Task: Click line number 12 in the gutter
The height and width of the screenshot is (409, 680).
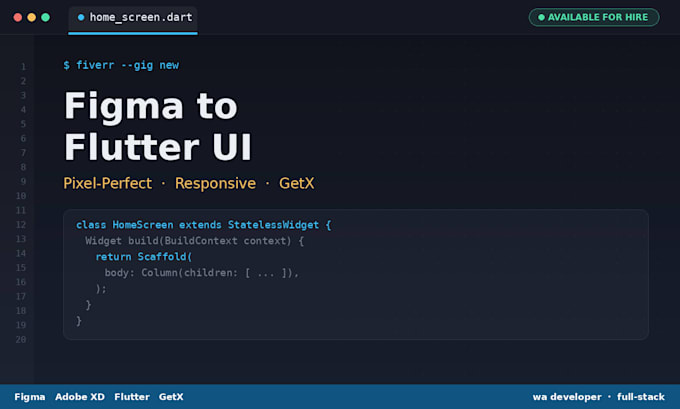Action: click(x=21, y=225)
